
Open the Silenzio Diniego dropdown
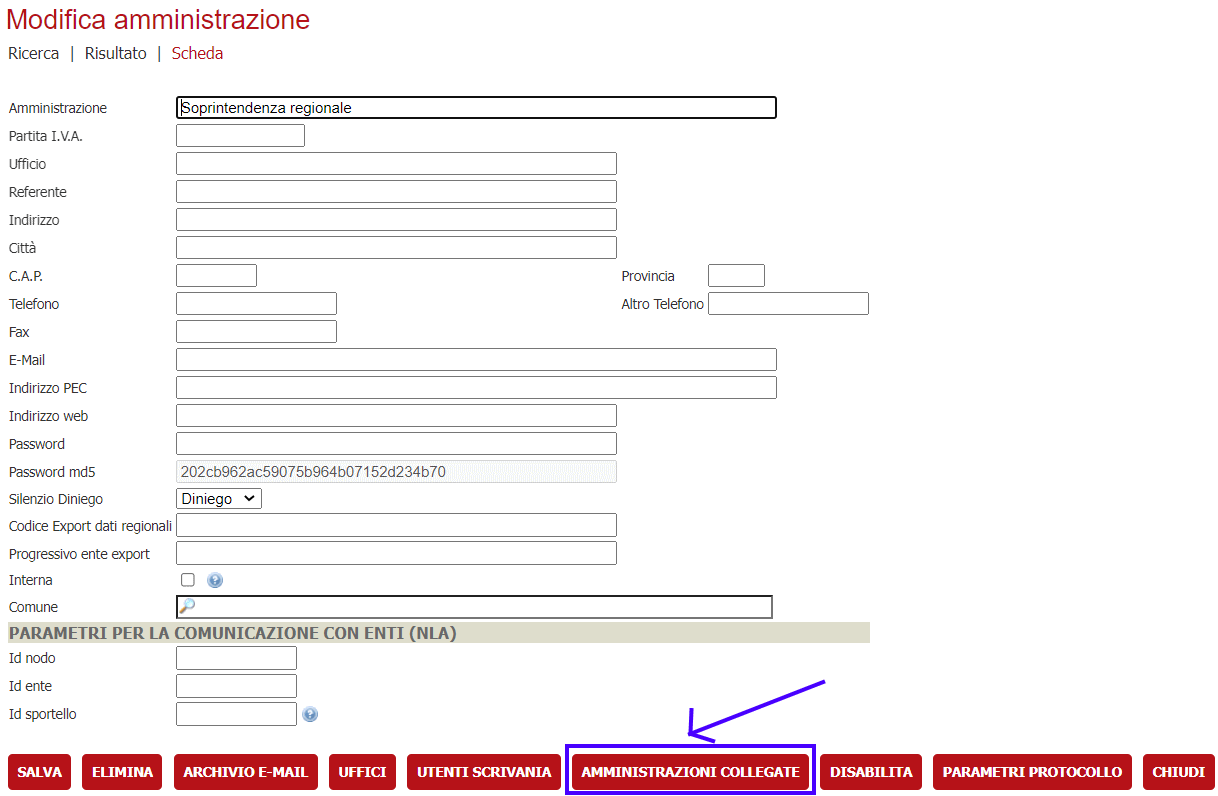click(218, 498)
